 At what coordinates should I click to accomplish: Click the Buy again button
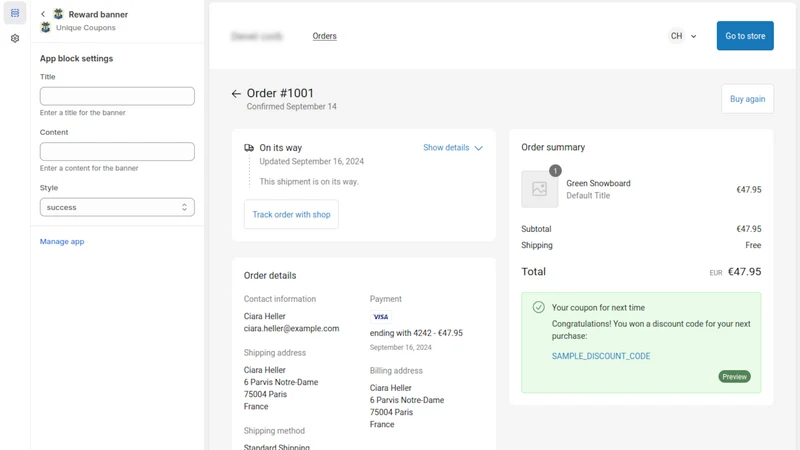pos(747,99)
